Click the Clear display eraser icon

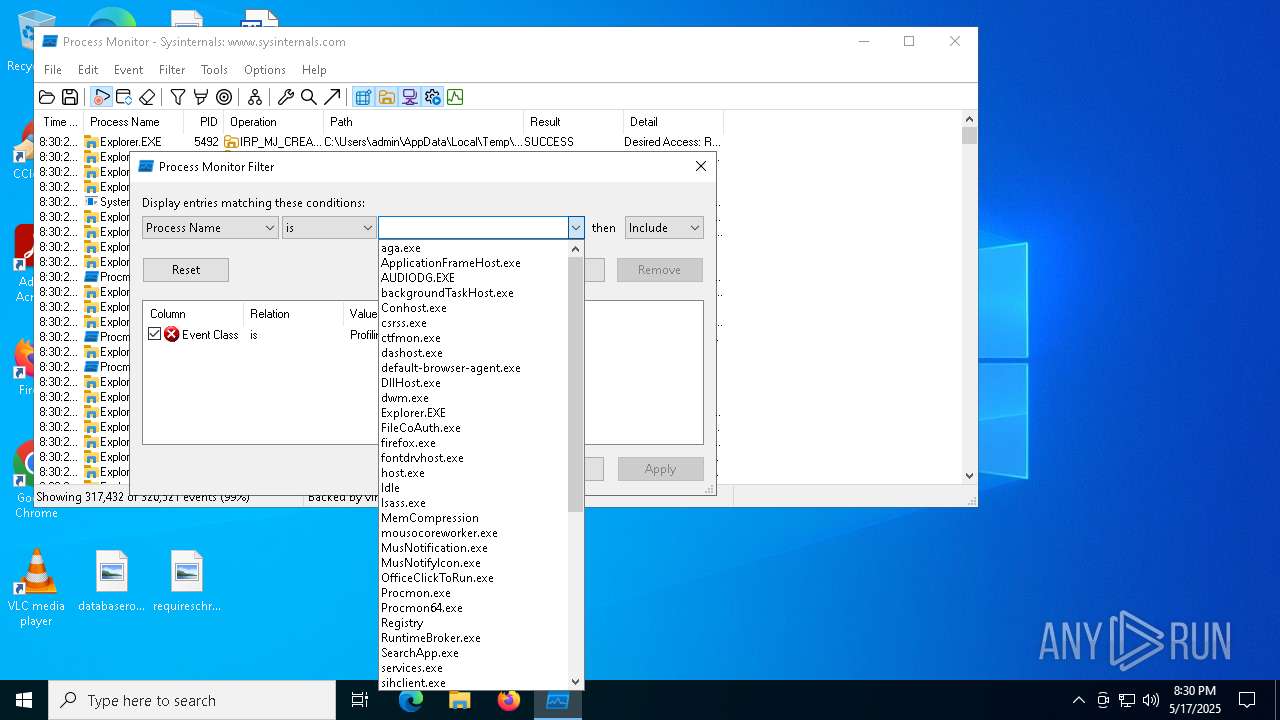tap(147, 97)
